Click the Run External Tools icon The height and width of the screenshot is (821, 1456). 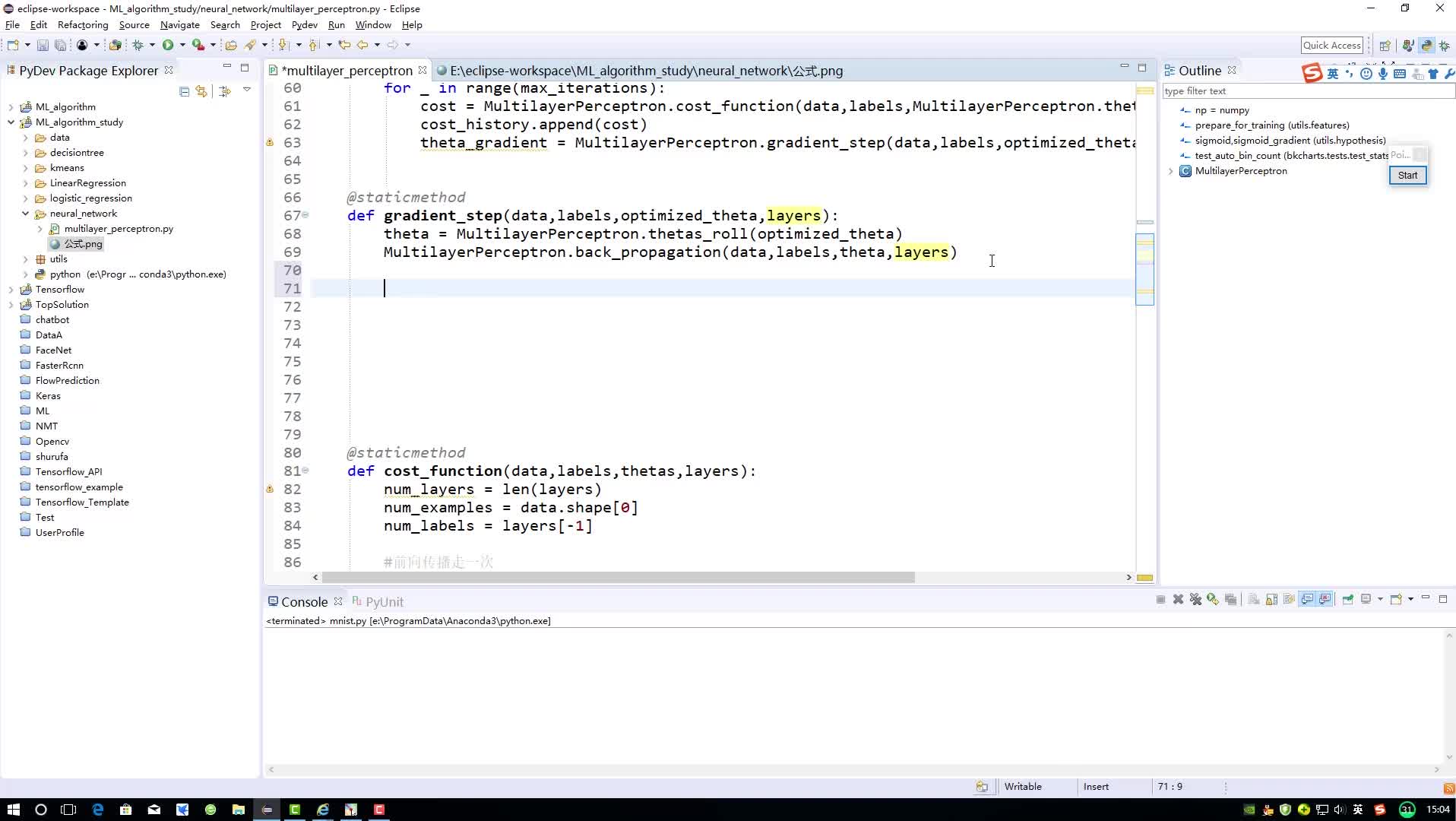(198, 45)
